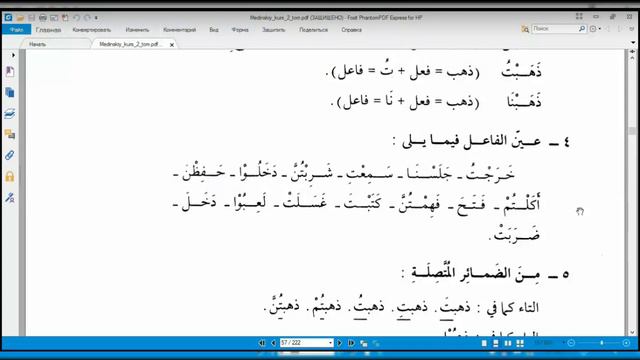Toggle the full screen ribbon icon
The height and width of the screenshot is (360, 640).
point(579,17)
